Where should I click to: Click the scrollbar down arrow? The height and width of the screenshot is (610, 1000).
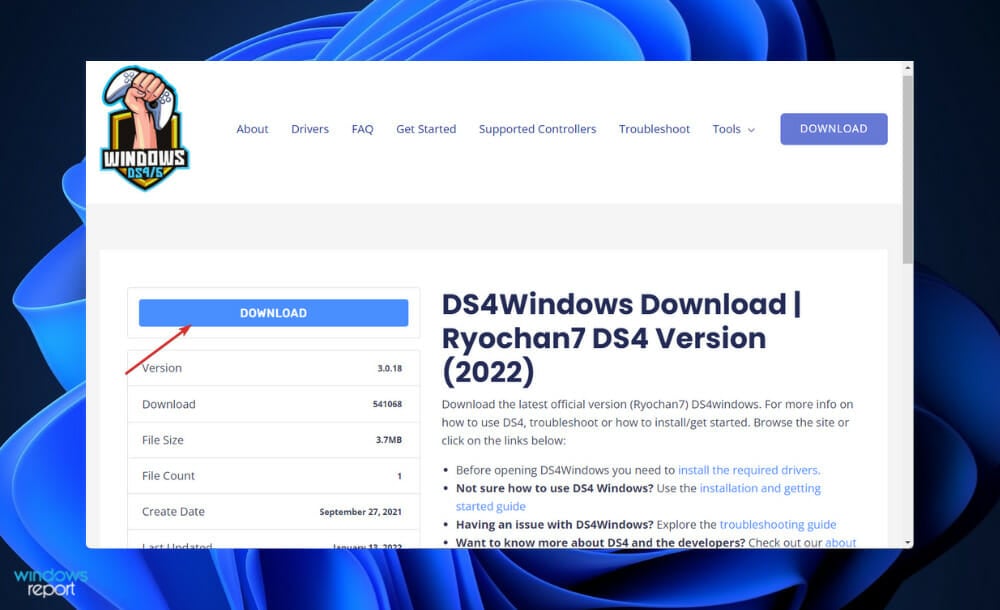tap(908, 542)
